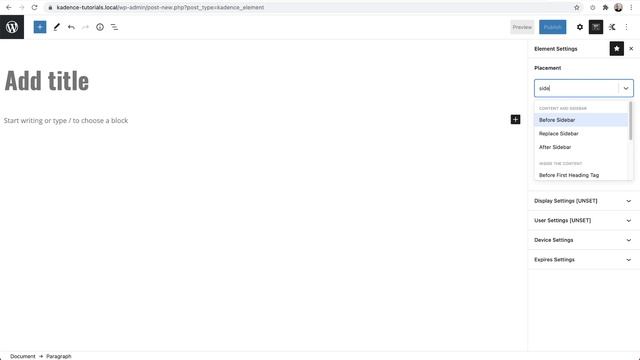Expand the Device Settings section

click(584, 240)
